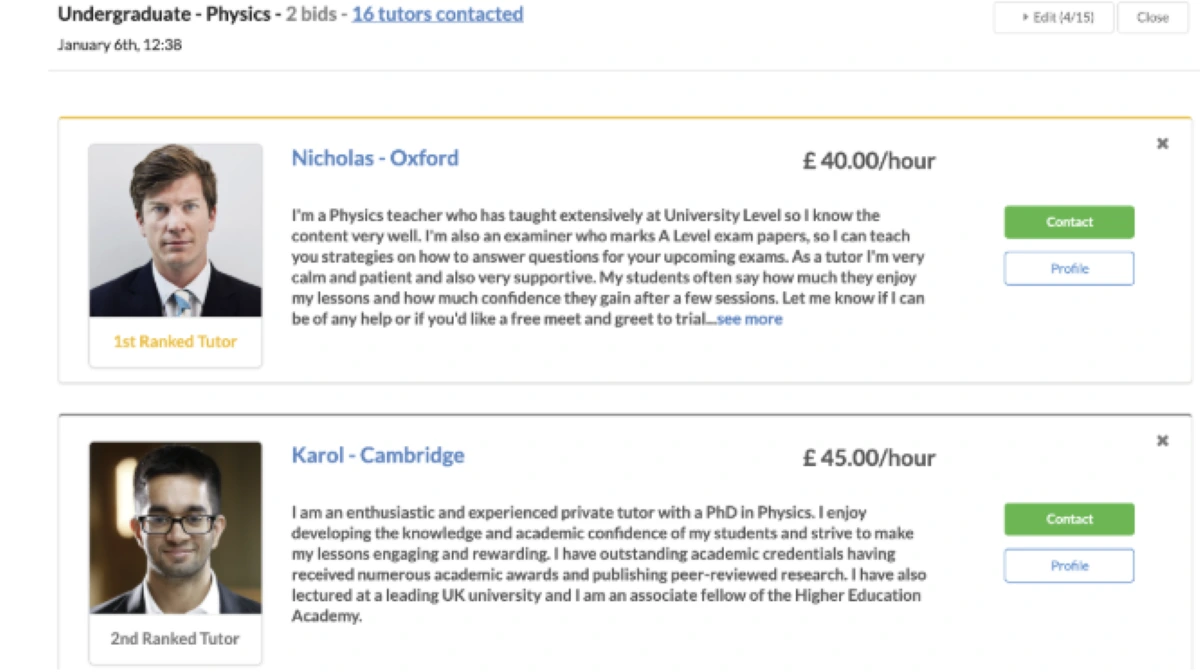Dismiss Nicholas's bid with the X icon
Viewport: 1200px width, 672px height.
tap(1162, 144)
